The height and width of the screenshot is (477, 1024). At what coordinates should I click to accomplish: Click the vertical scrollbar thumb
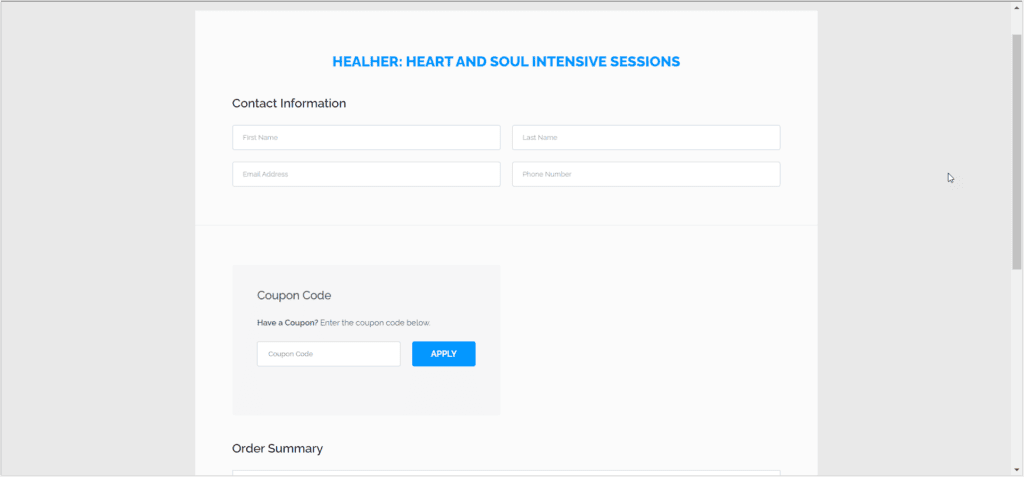click(x=1017, y=152)
